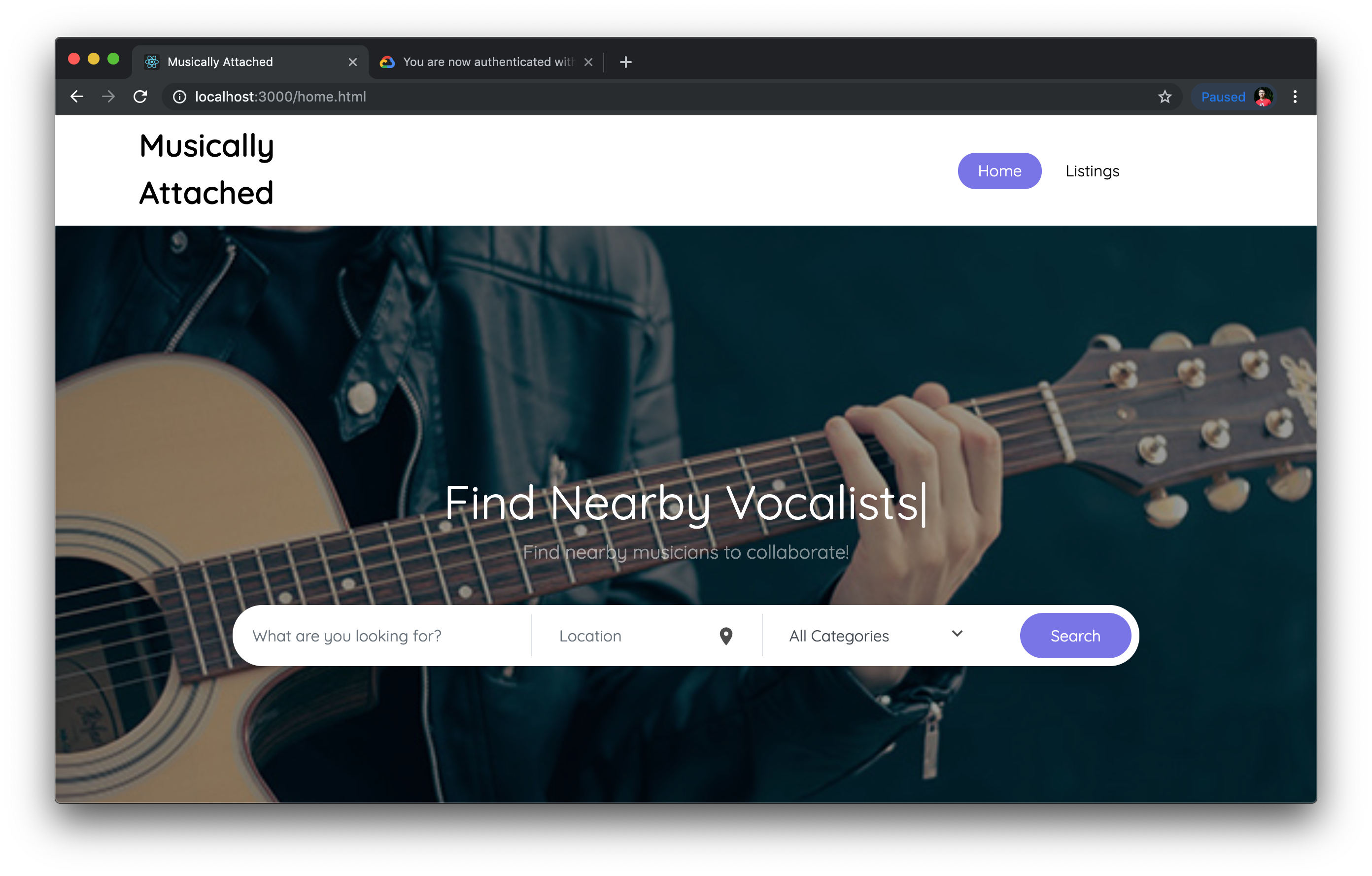Viewport: 1372px width, 876px height.
Task: Click the Location input field
Action: click(x=632, y=636)
